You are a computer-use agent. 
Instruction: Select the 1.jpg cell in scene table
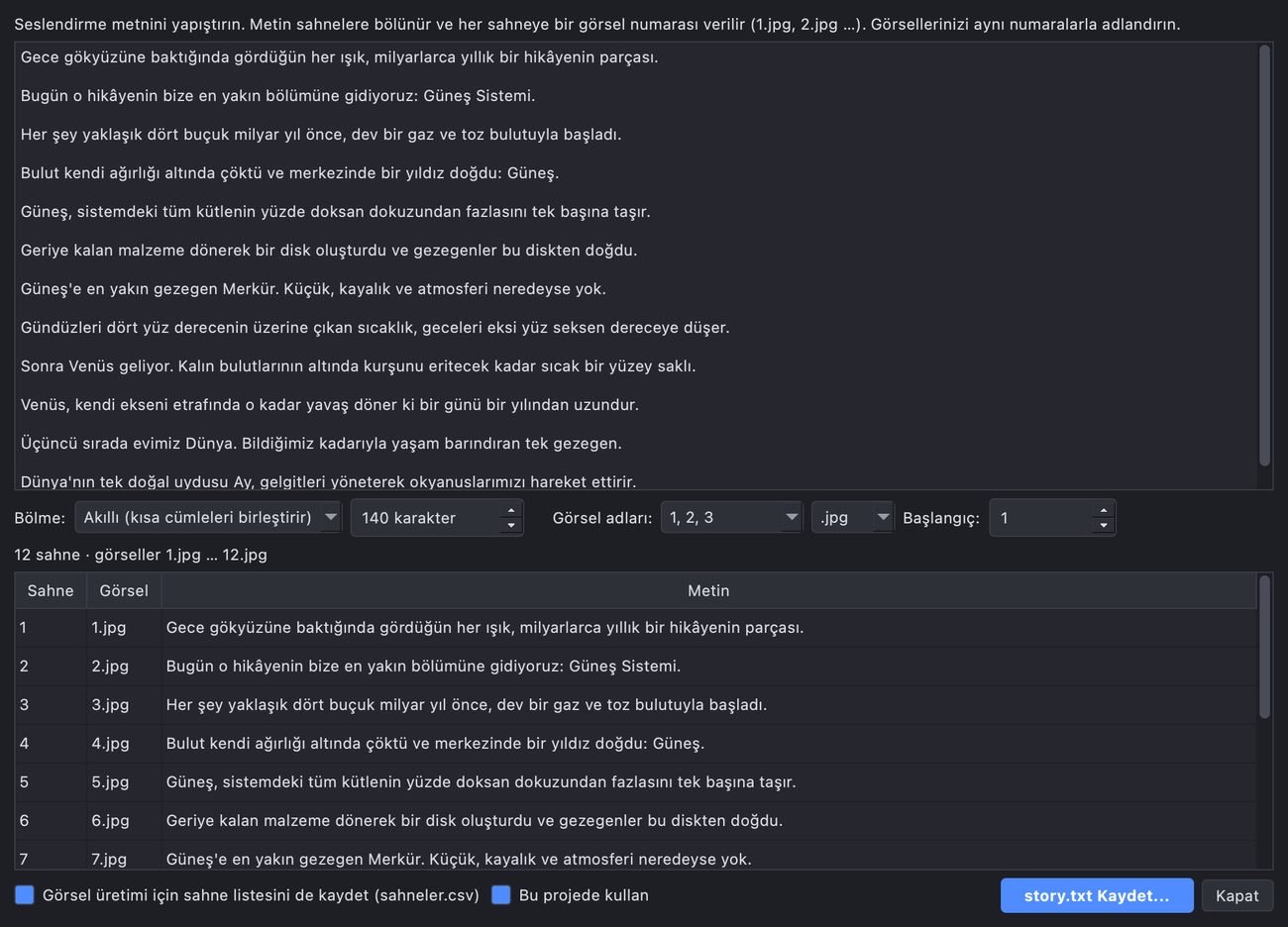coord(124,628)
